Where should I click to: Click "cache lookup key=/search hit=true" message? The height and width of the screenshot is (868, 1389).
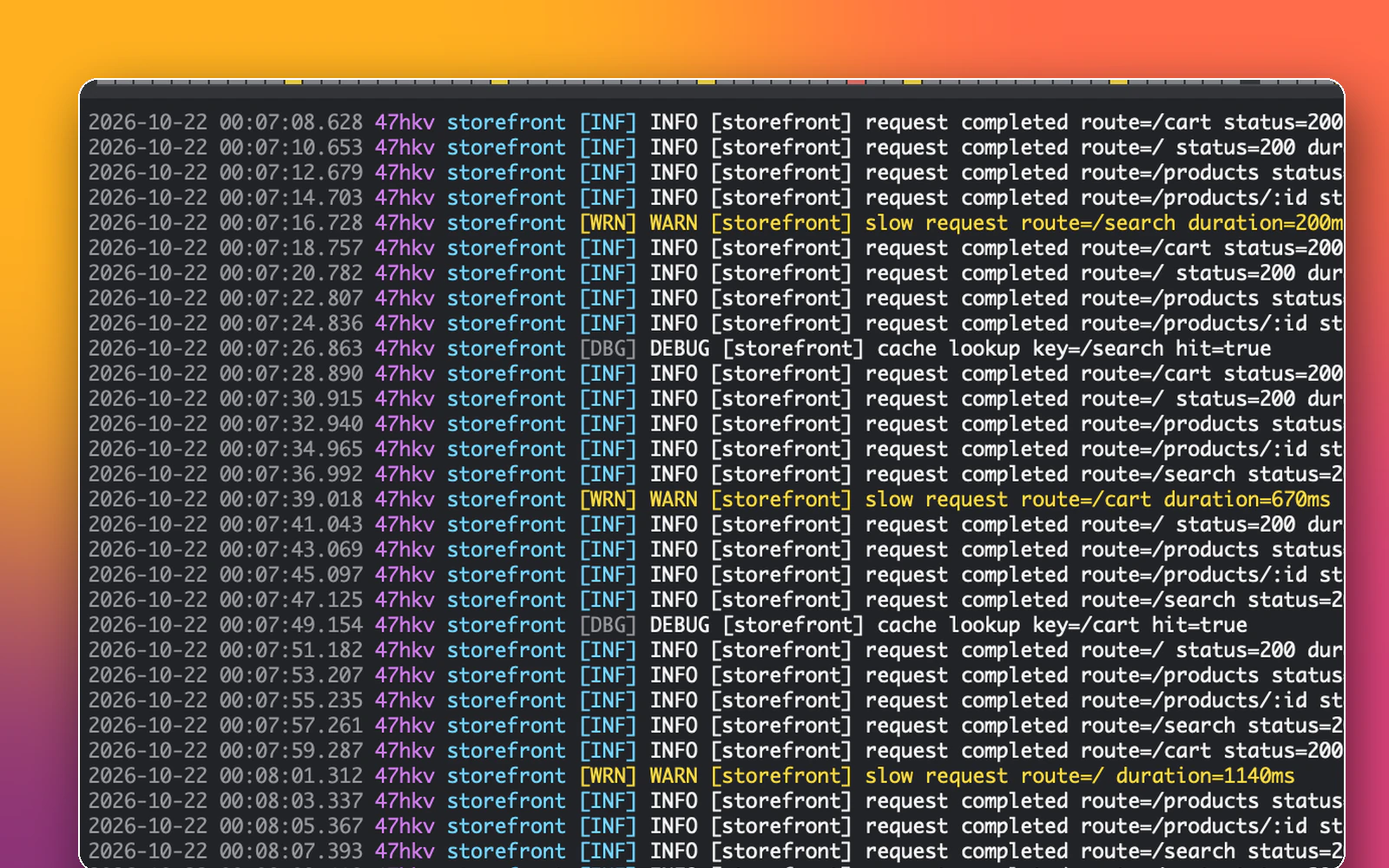(x=1074, y=349)
